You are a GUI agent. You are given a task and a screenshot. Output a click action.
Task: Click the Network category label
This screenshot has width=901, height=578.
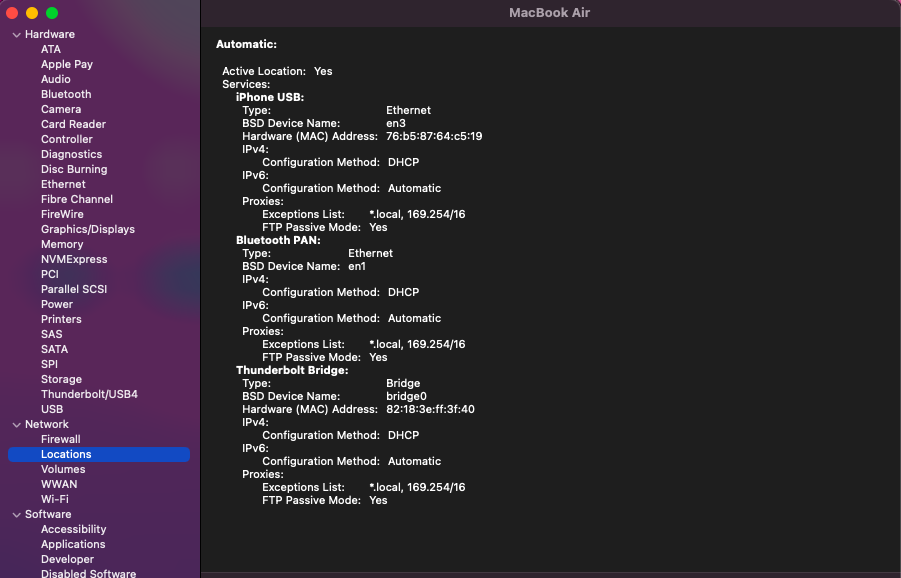click(x=47, y=424)
